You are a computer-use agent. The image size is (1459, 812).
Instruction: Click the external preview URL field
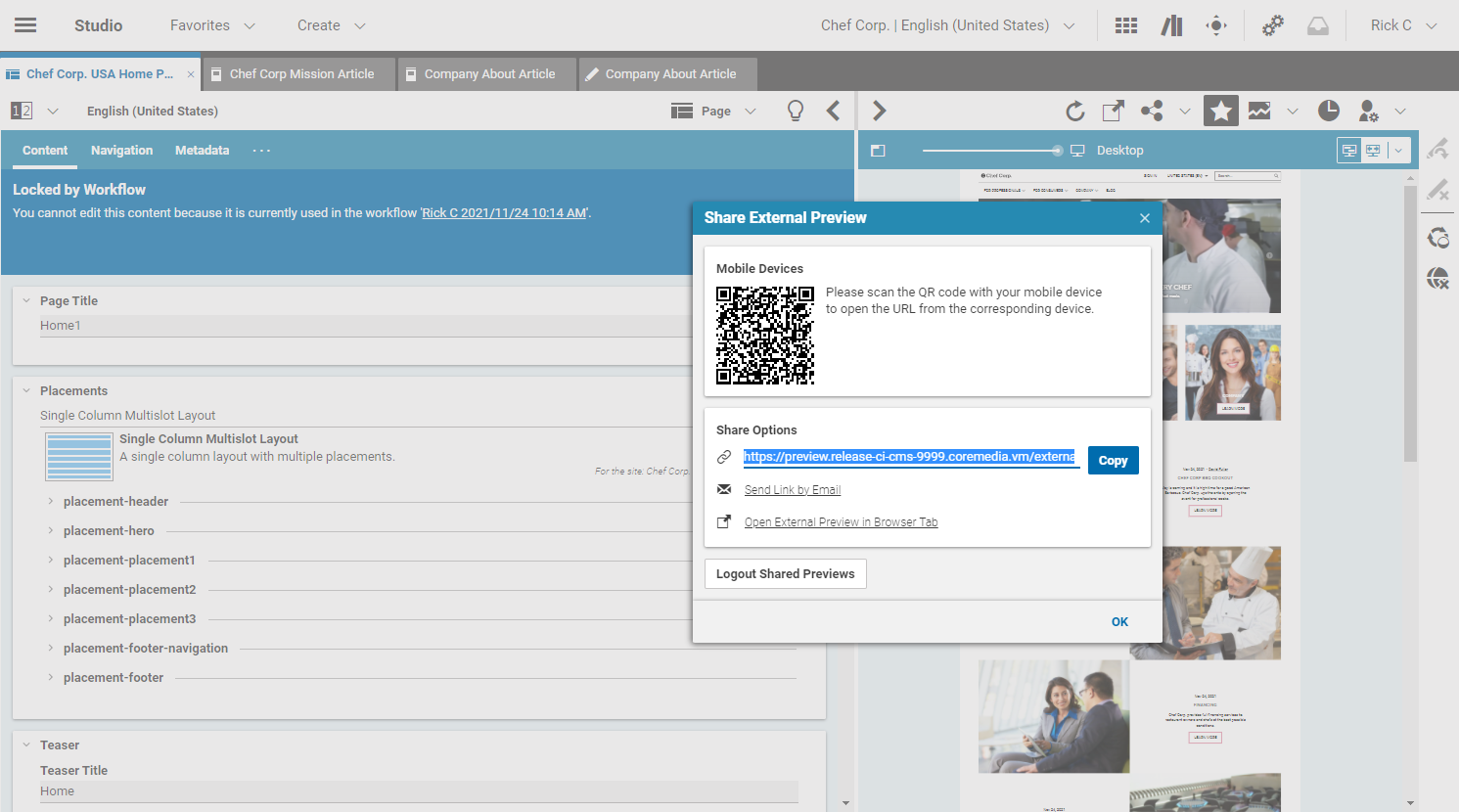click(910, 457)
